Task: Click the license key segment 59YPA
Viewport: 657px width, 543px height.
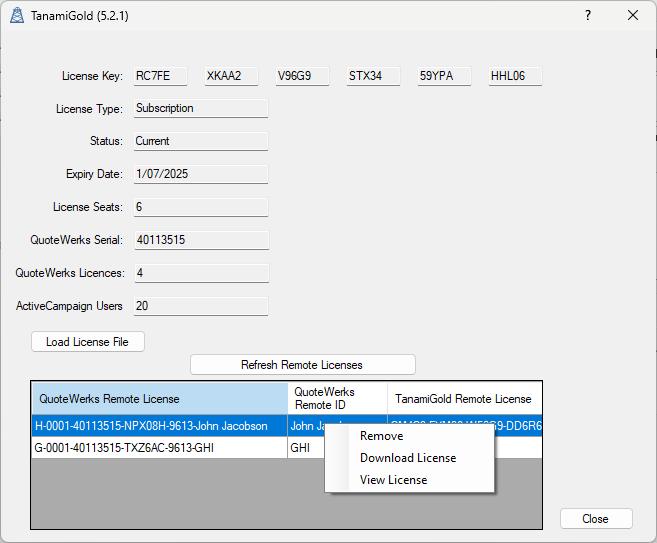Action: 443,76
